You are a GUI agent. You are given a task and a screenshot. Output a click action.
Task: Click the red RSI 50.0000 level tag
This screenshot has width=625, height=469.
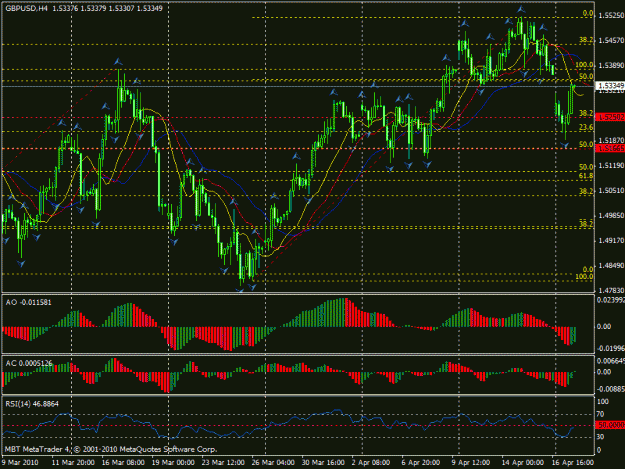point(610,425)
